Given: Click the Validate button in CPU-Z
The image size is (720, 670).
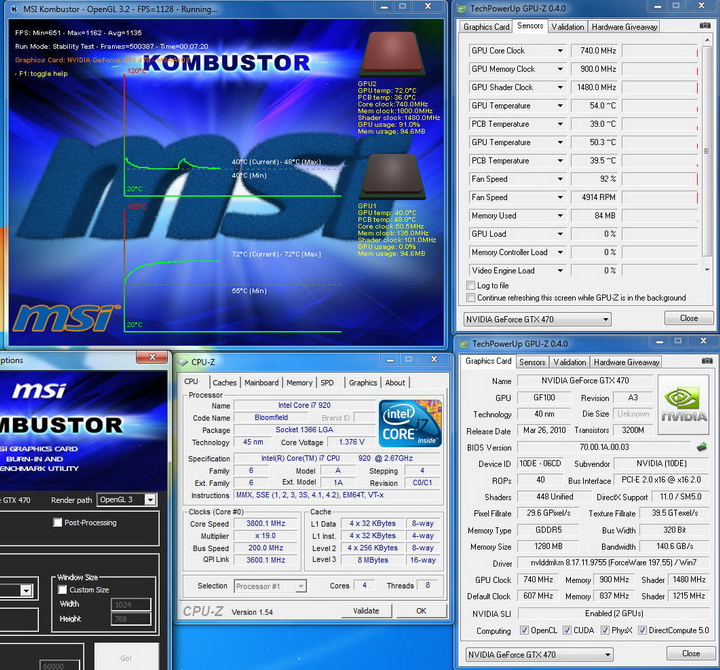Looking at the screenshot, I should point(366,611).
